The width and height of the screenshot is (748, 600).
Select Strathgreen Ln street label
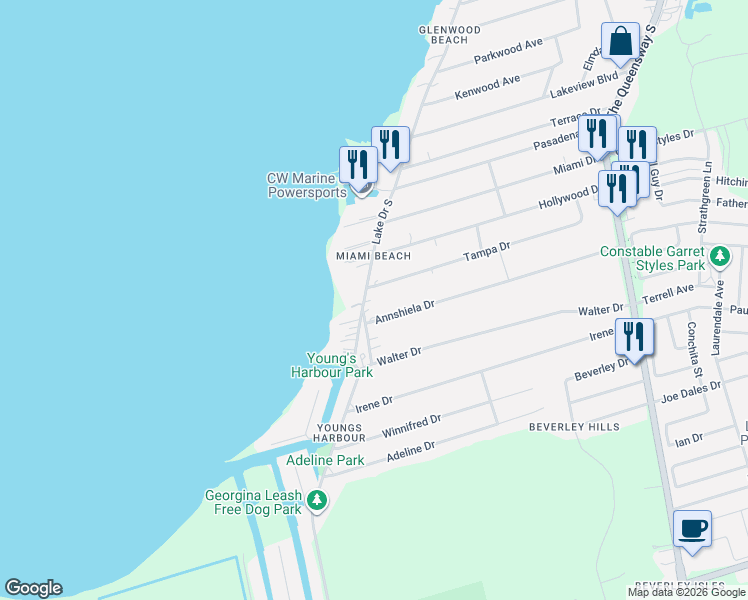click(x=705, y=197)
